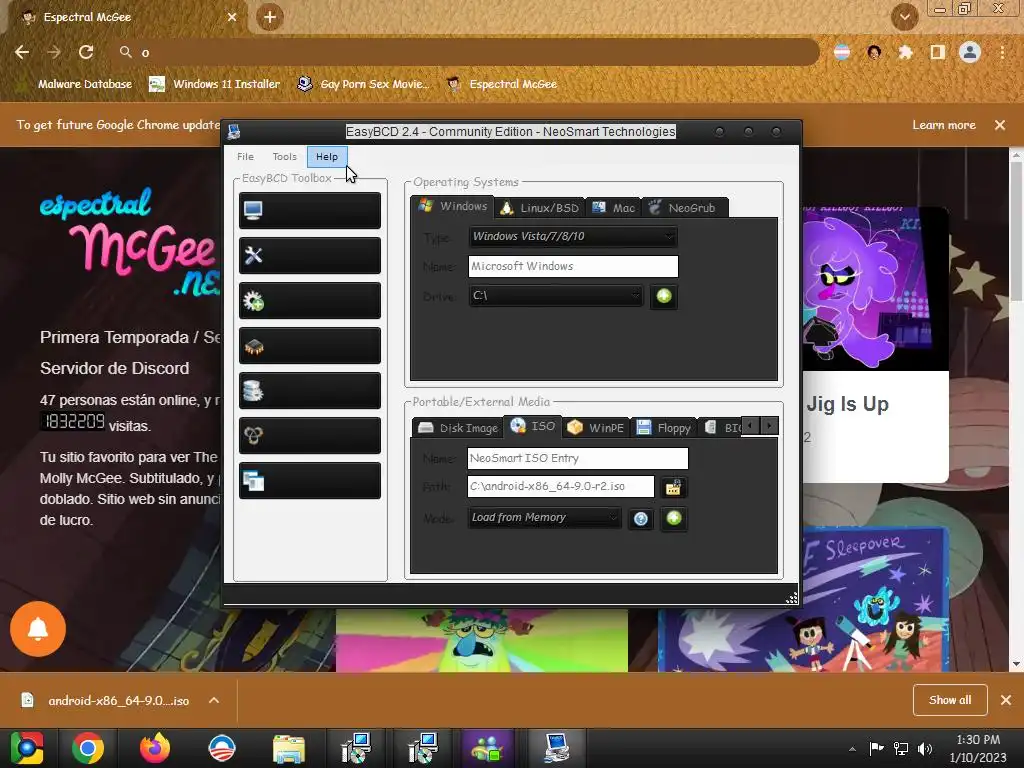1024x768 pixels.
Task: Click help icon next to Mode dropdown
Action: pyautogui.click(x=641, y=519)
